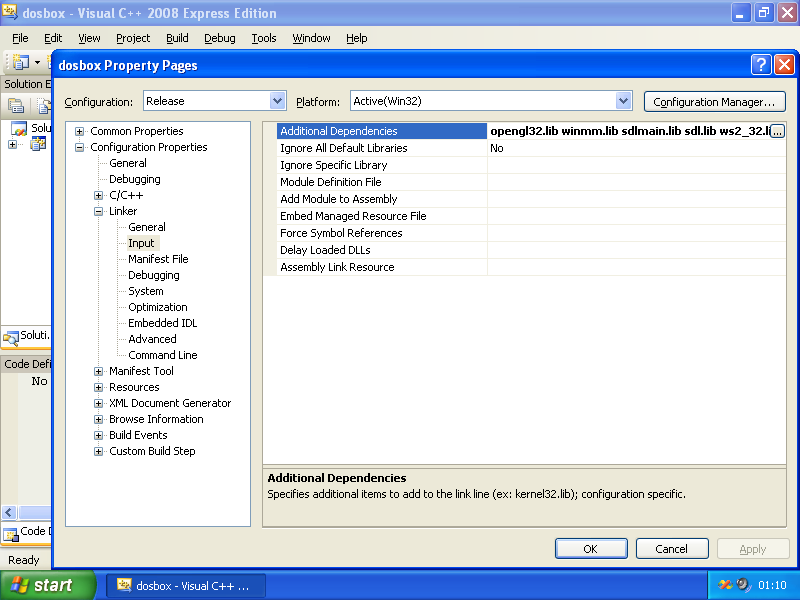Open the Build menu
Viewport: 800px width, 600px height.
[177, 38]
